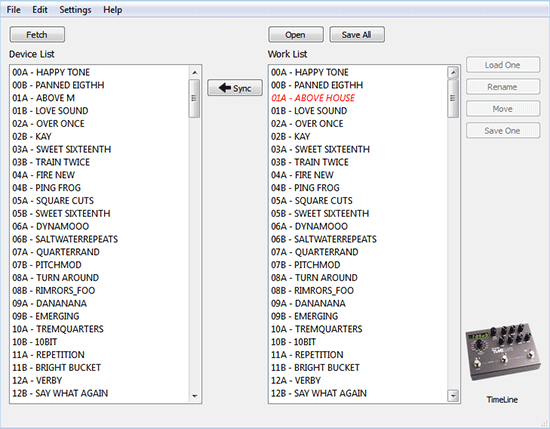Open the Edit menu

(x=40, y=9)
